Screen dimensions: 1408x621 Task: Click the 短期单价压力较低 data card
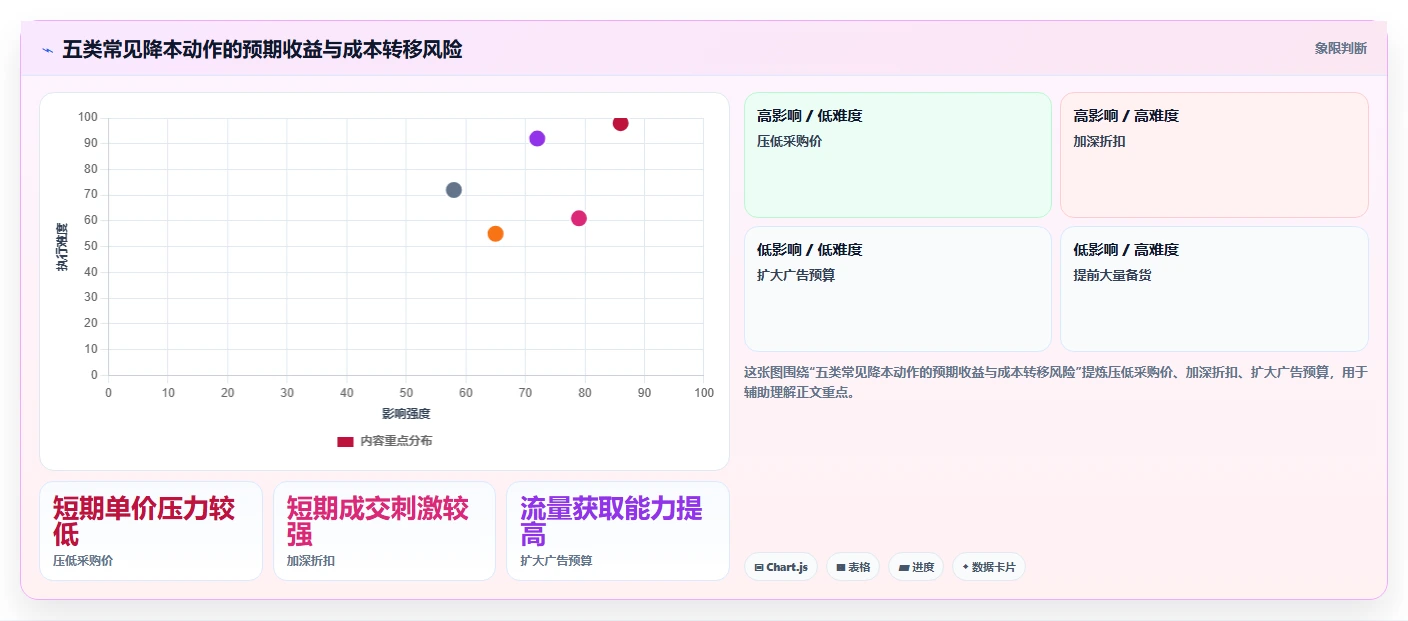pos(151,531)
